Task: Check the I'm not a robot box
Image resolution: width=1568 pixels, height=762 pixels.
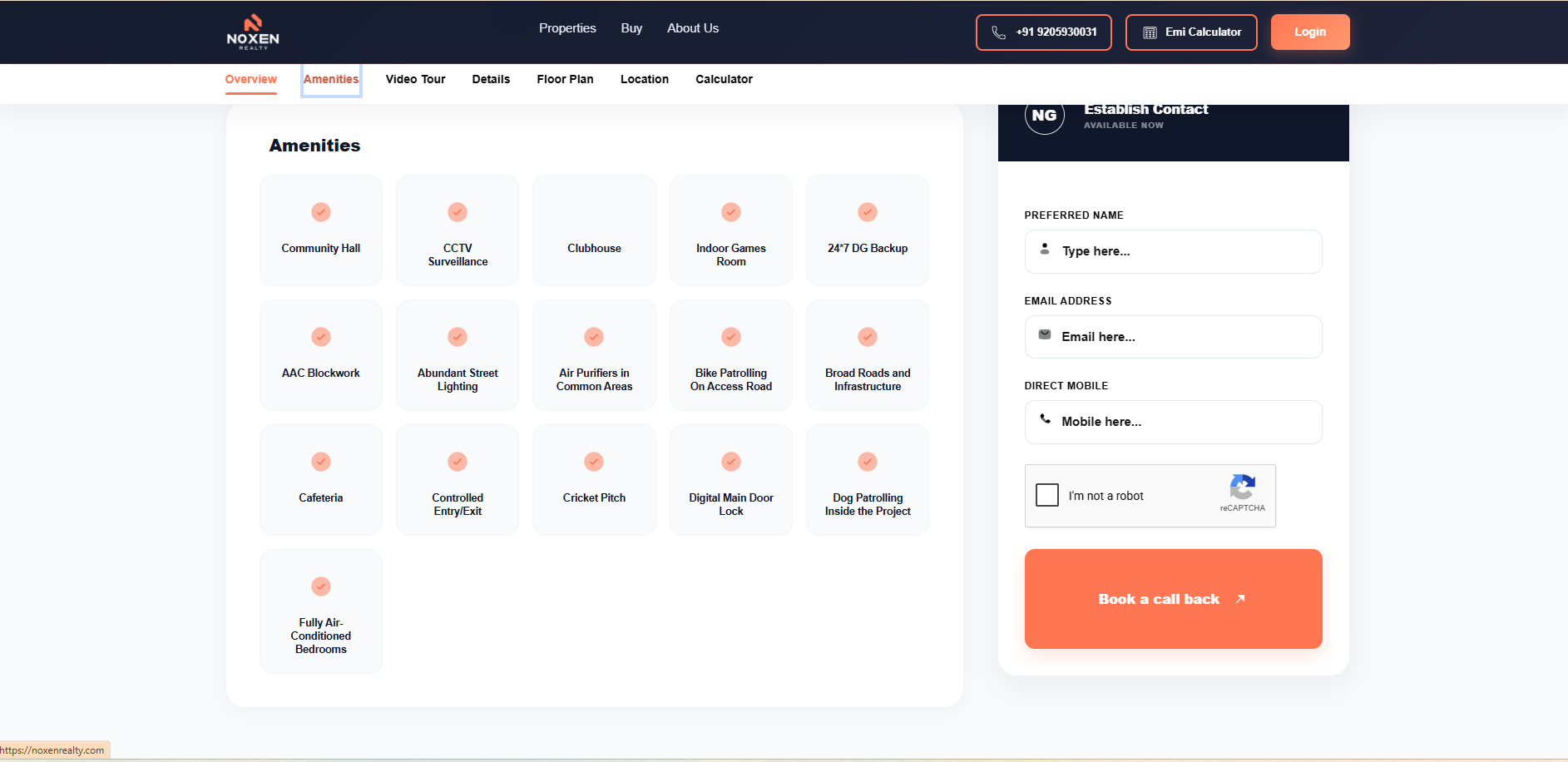Action: point(1047,495)
